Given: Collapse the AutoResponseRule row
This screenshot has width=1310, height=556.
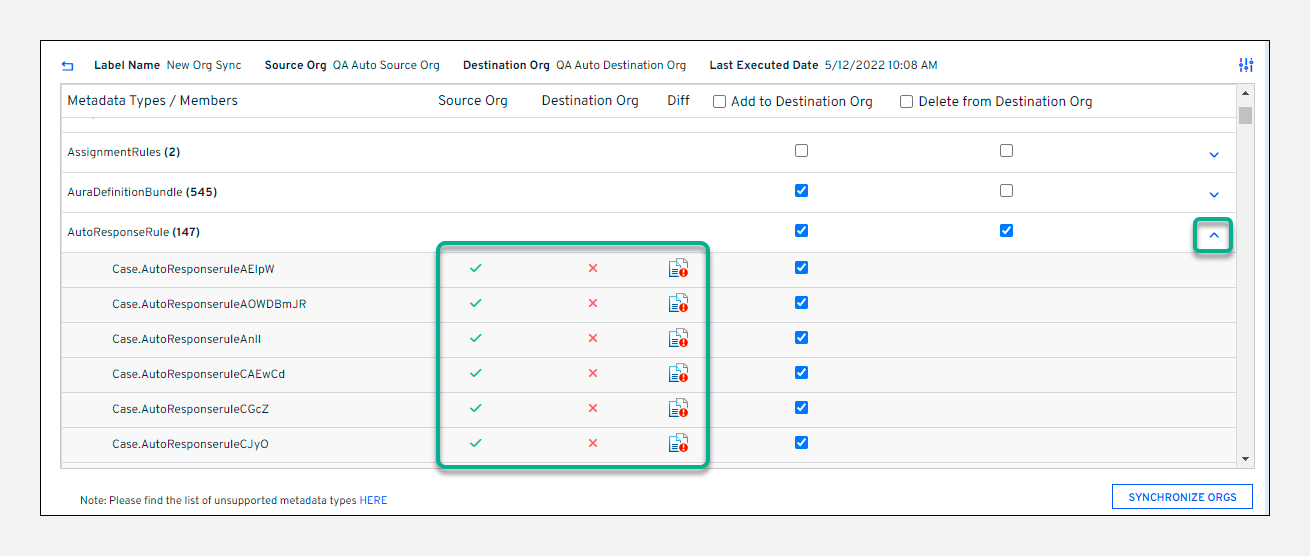Looking at the screenshot, I should coord(1214,236).
